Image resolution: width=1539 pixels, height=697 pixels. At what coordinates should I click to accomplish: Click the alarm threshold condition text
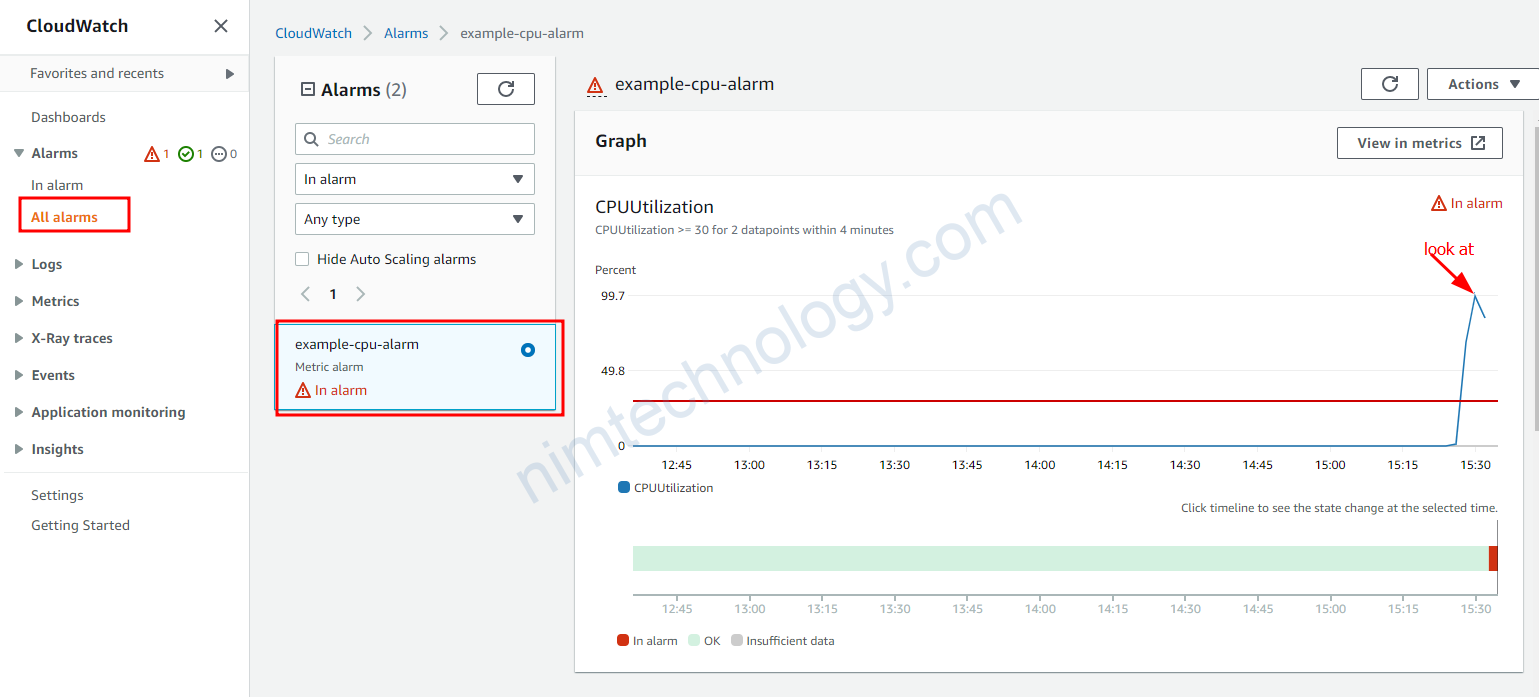pyautogui.click(x=744, y=230)
